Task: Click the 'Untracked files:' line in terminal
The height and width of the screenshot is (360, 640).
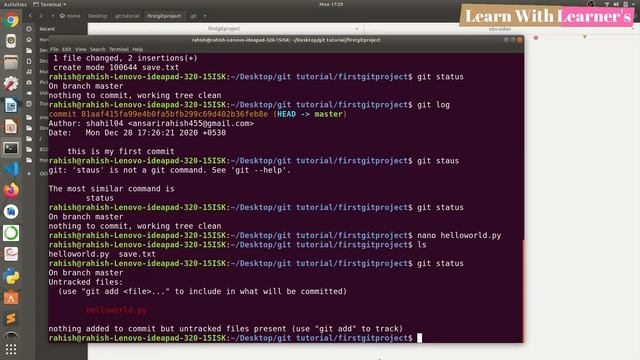Action: (x=85, y=282)
